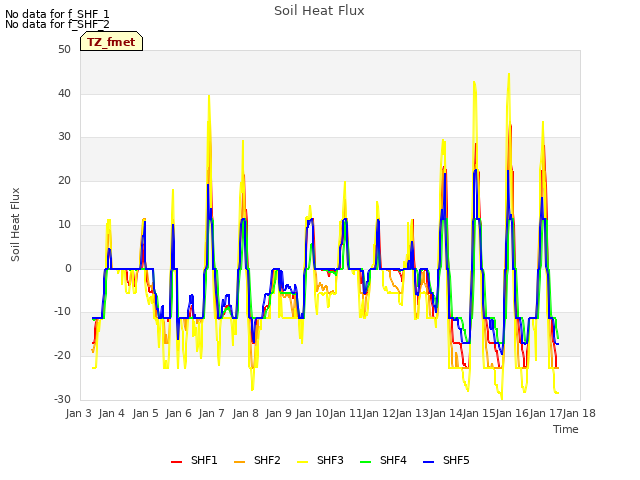The image size is (640, 480).
Task: Click the Jan 11 x-axis tick label
Action: (346, 413)
